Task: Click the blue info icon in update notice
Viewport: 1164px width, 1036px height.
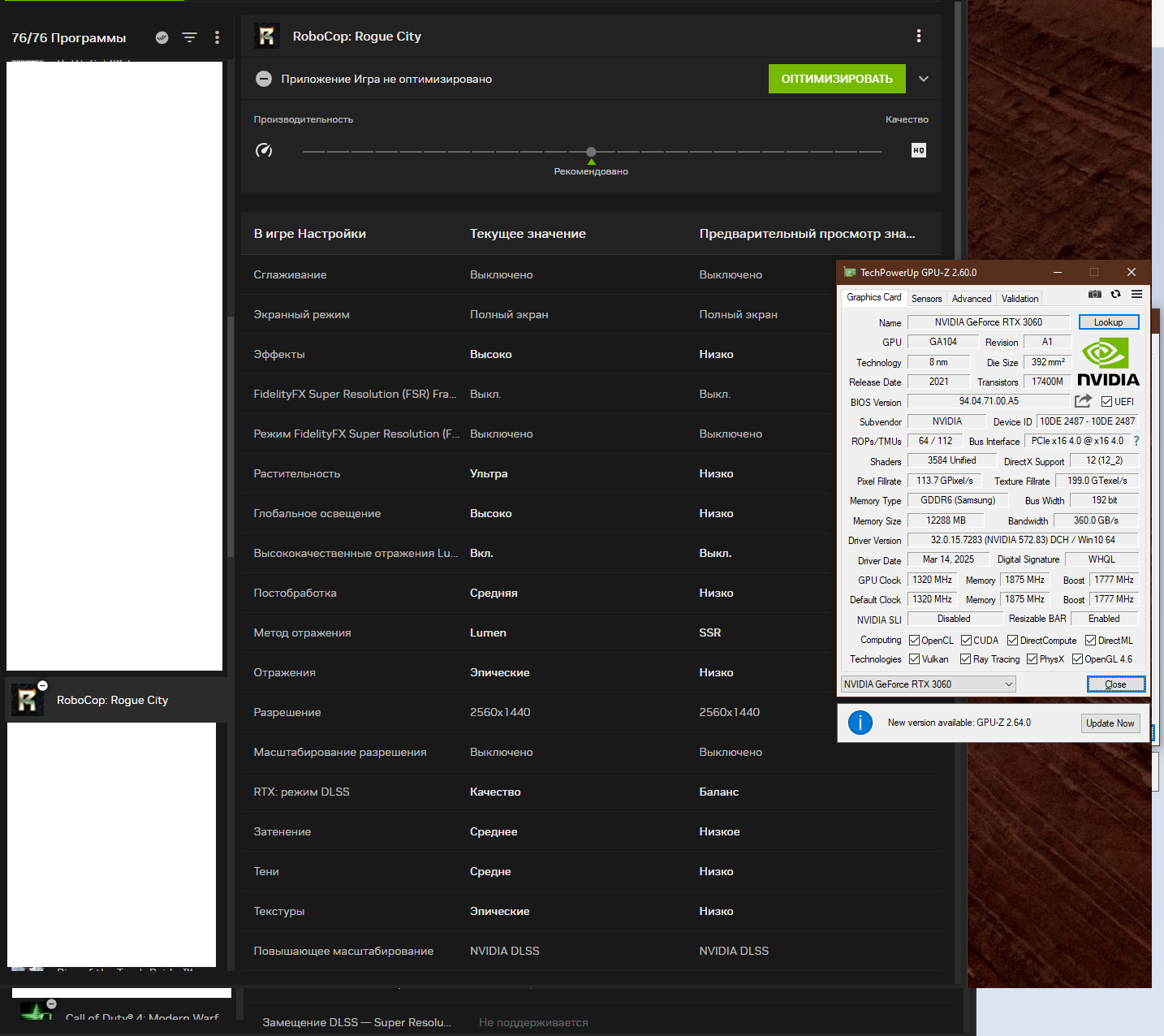Action: point(860,723)
